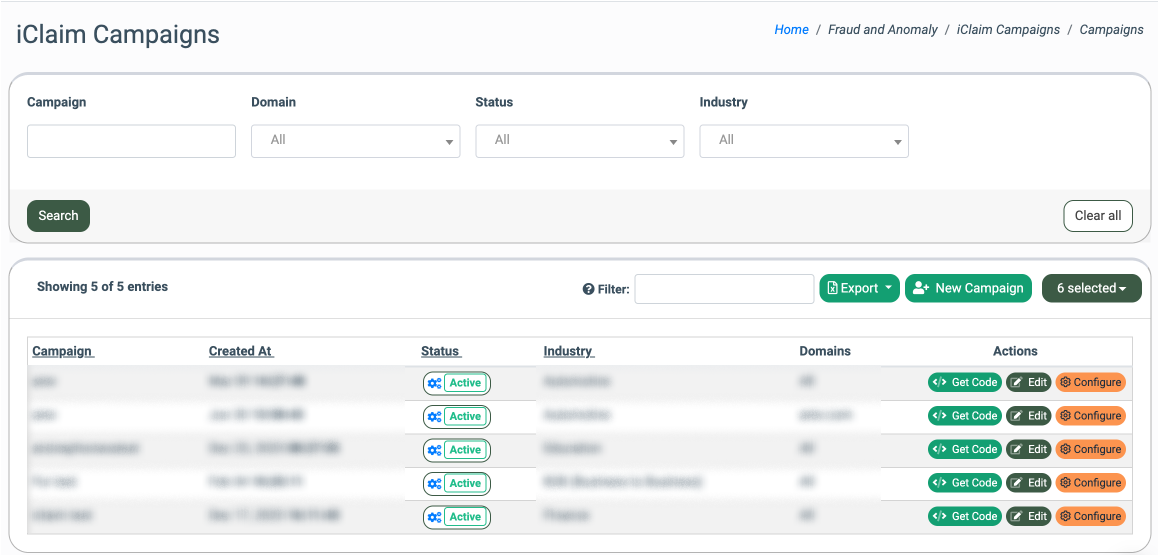Viewport: 1158px width, 555px height.
Task: Toggle Active status in the first table row
Action: point(457,383)
